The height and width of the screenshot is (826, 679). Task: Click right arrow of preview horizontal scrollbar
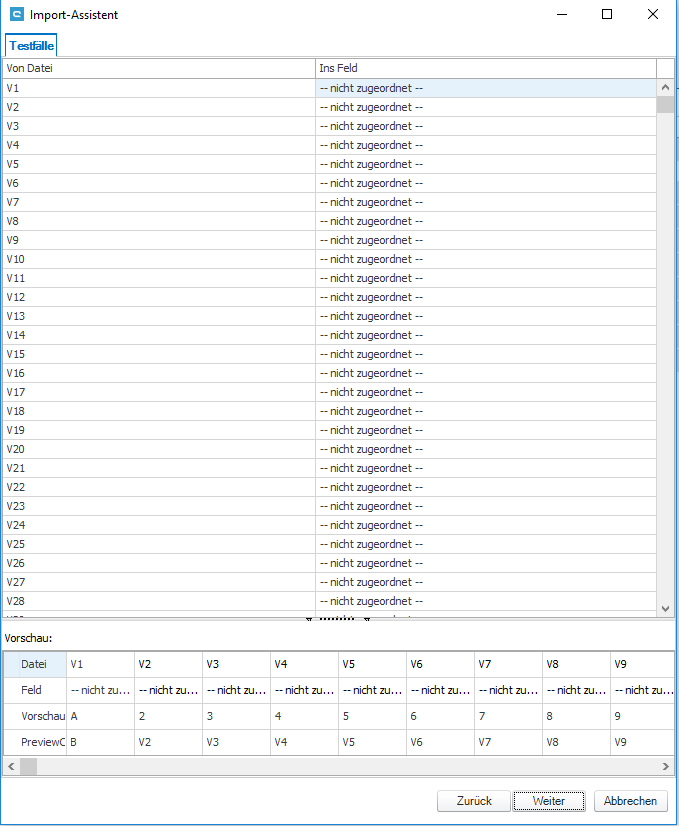(667, 766)
